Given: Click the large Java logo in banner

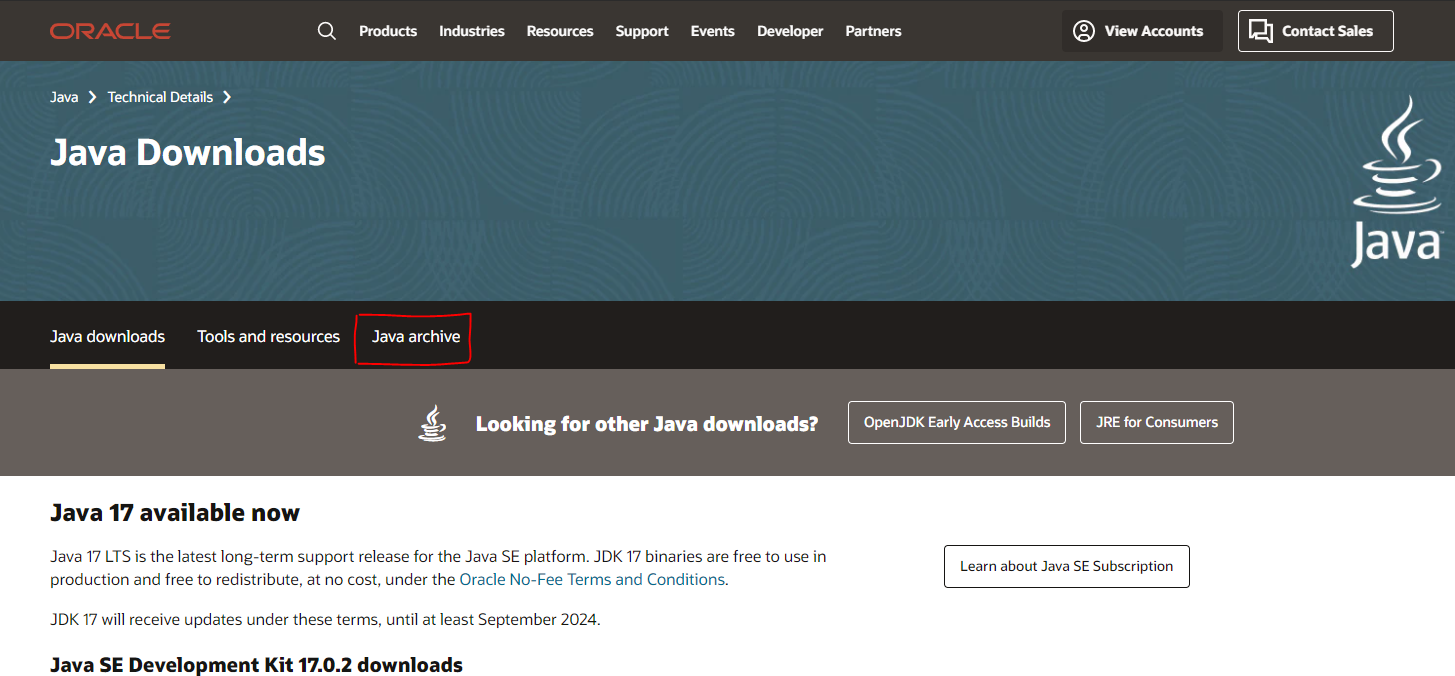Looking at the screenshot, I should pyautogui.click(x=1397, y=182).
